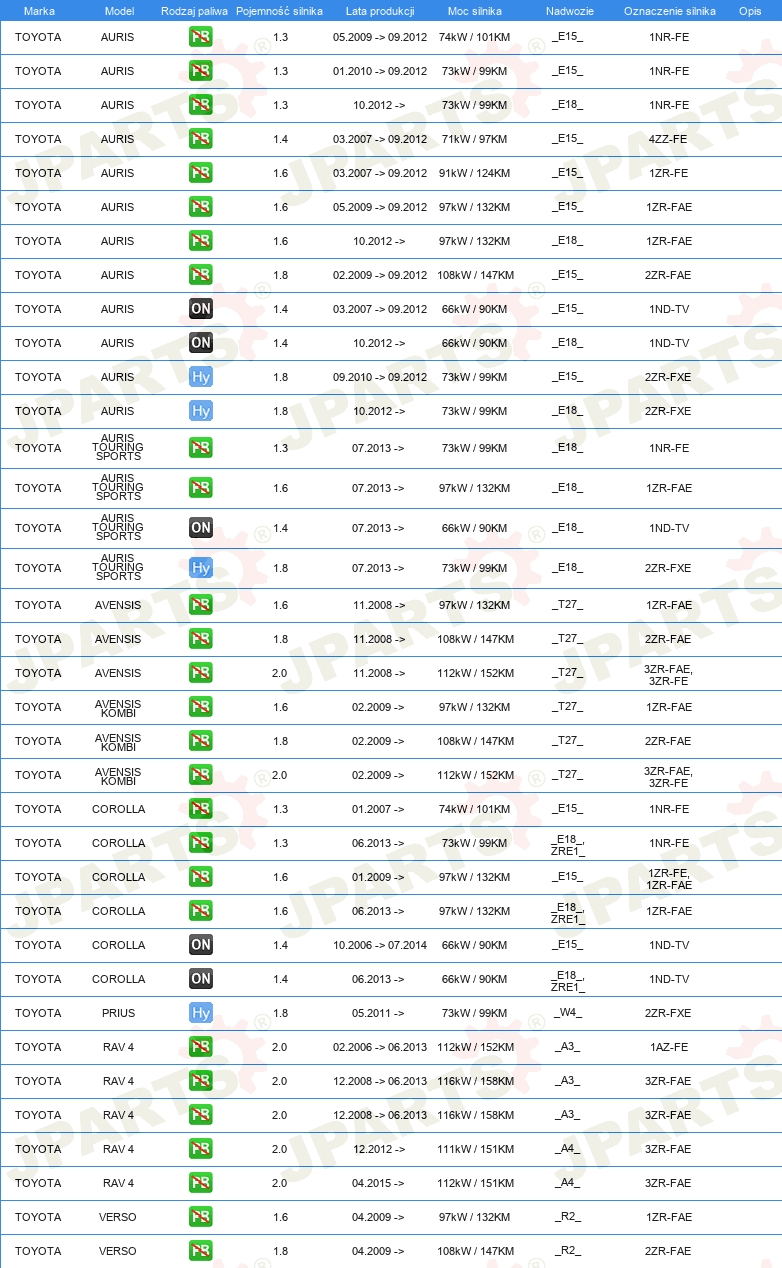Click petrol icon in Avensis 1.8 11.2008 row
Image resolution: width=782 pixels, height=1268 pixels.
pyautogui.click(x=201, y=639)
